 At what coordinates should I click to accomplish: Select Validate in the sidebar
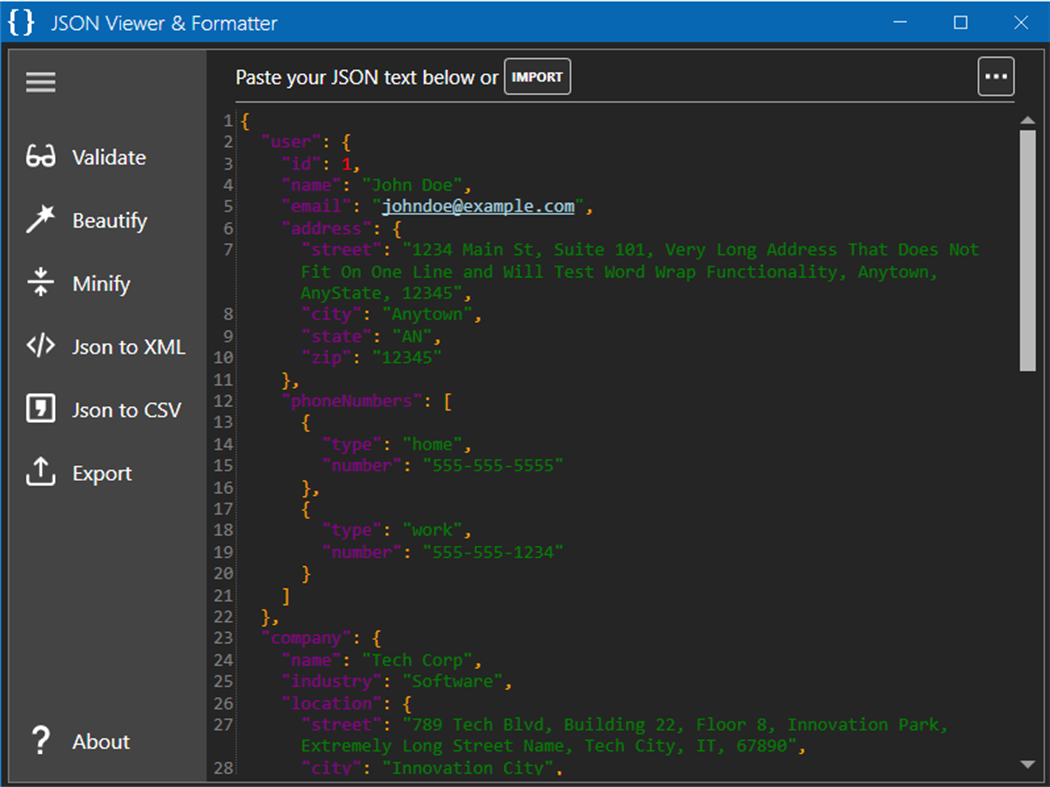point(109,157)
